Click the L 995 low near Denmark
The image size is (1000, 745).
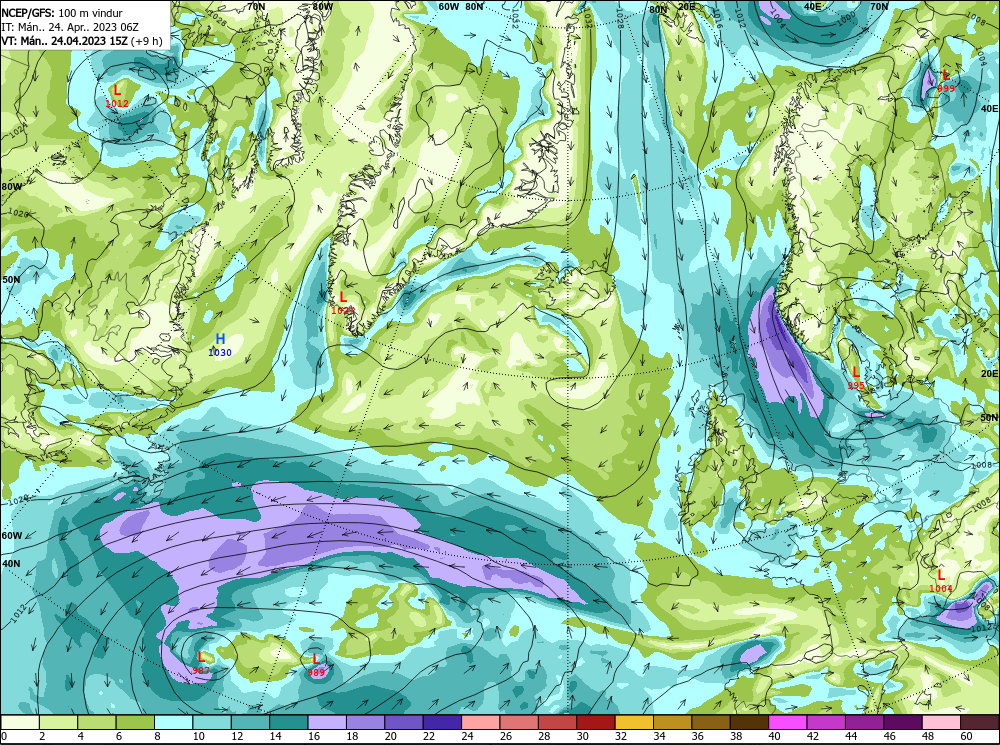856,378
